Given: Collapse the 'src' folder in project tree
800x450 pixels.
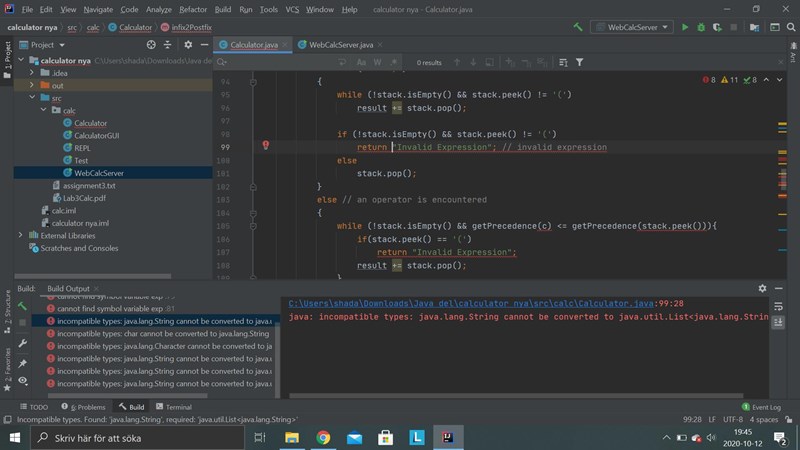Looking at the screenshot, I should (x=33, y=98).
